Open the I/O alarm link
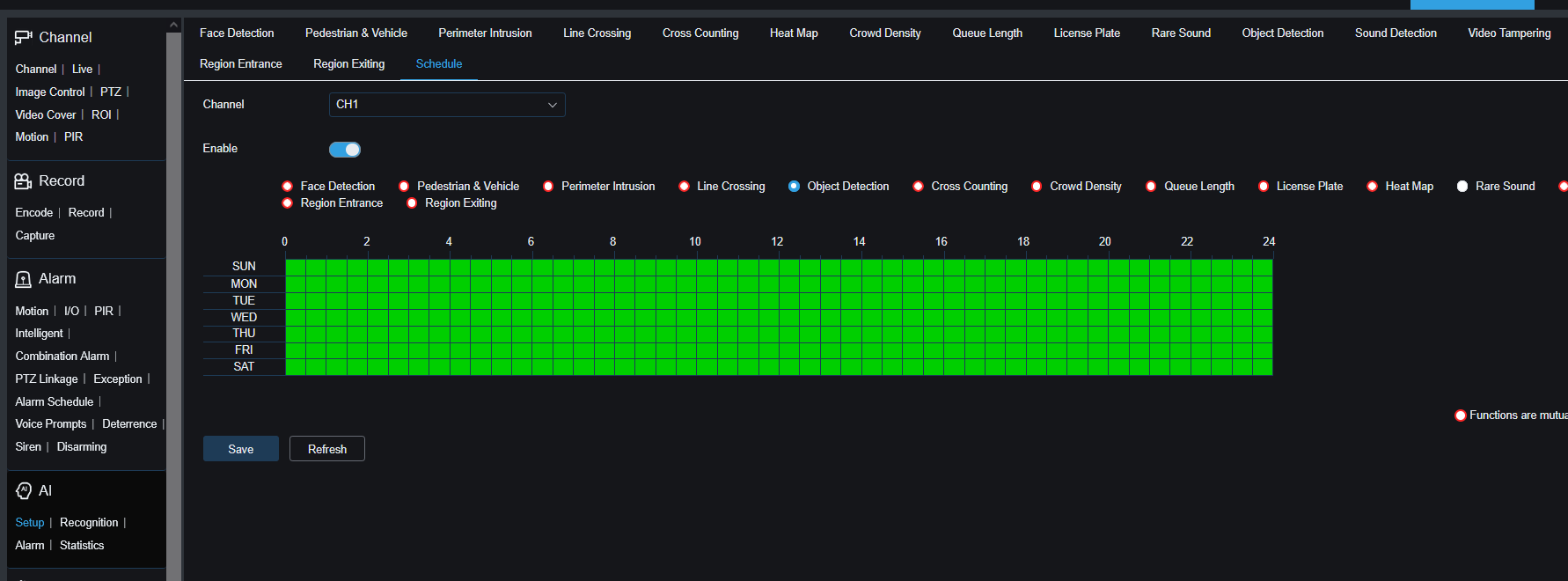1568x581 pixels. click(x=71, y=312)
